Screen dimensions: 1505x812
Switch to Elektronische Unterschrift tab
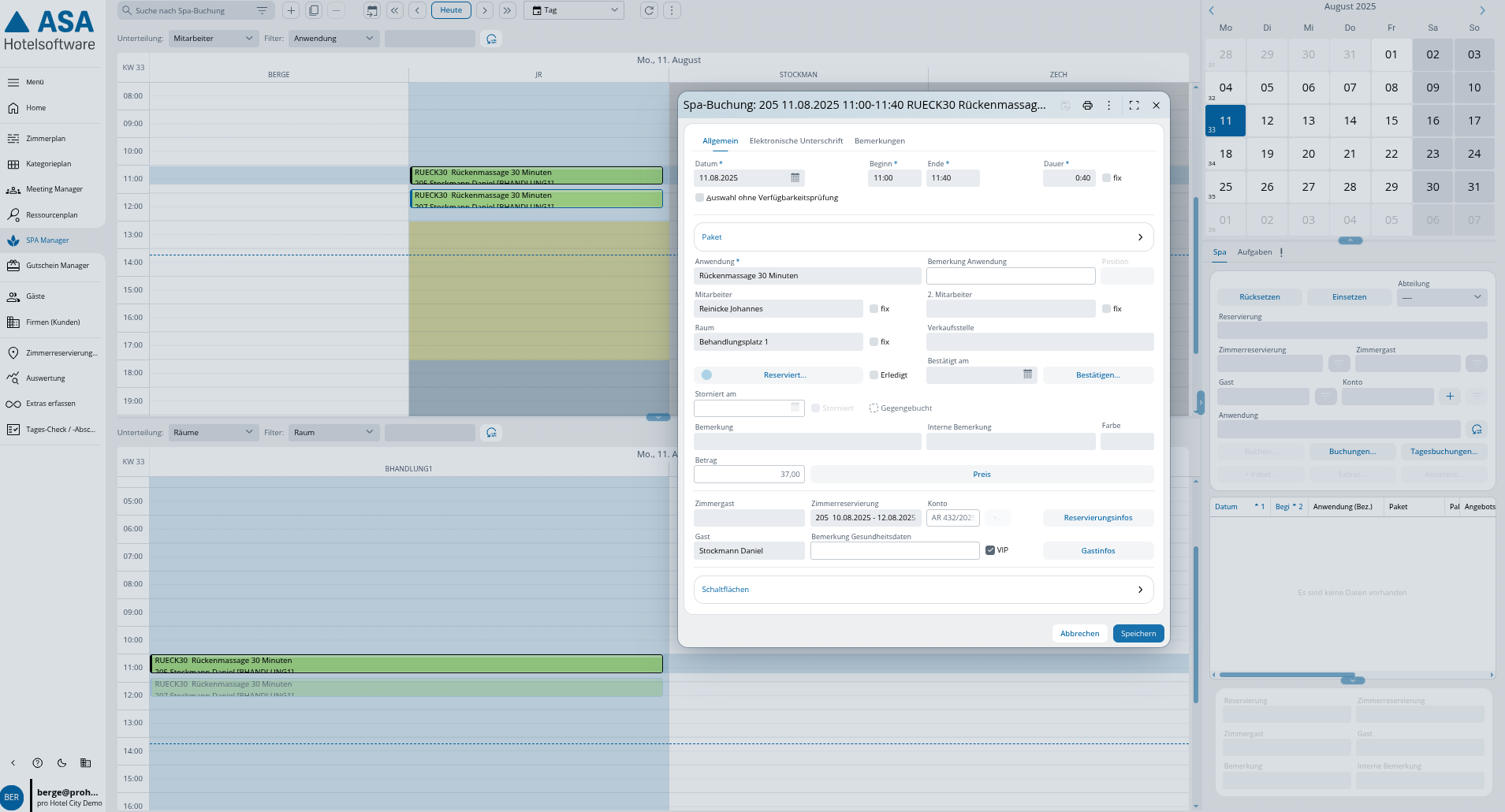tap(795, 141)
